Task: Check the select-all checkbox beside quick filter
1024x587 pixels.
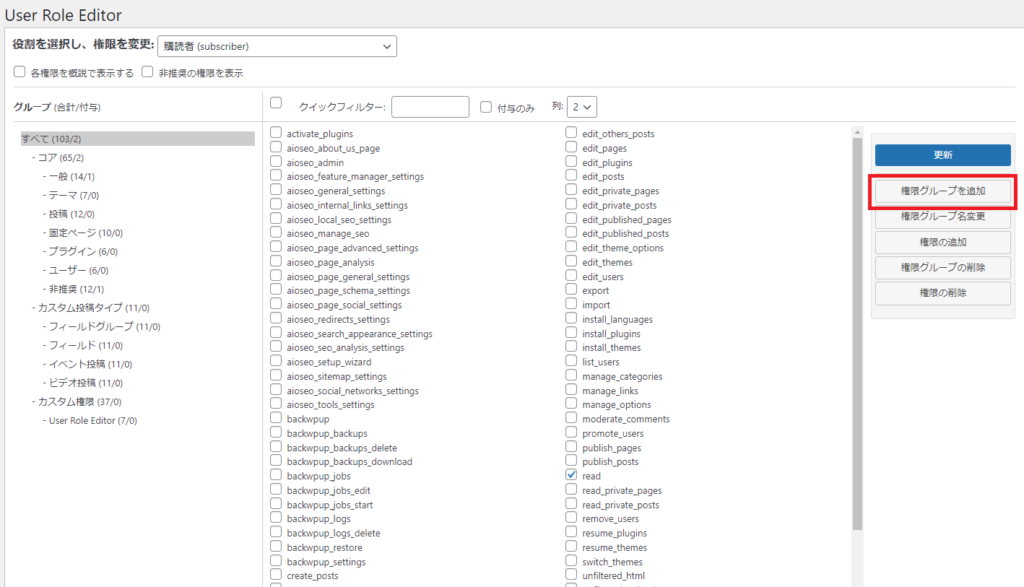Action: pos(277,103)
